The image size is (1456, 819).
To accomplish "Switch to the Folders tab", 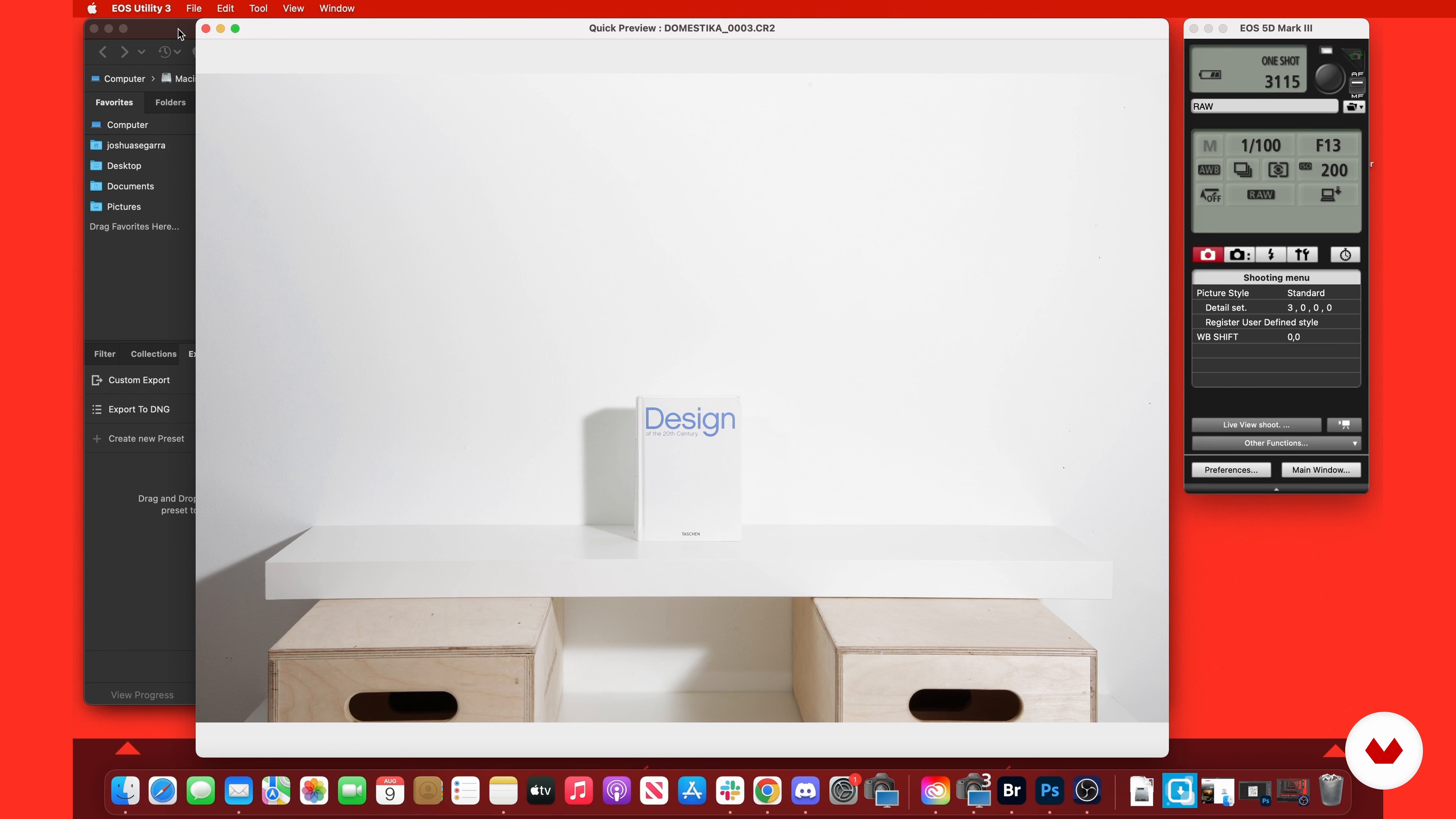I will pos(170,102).
